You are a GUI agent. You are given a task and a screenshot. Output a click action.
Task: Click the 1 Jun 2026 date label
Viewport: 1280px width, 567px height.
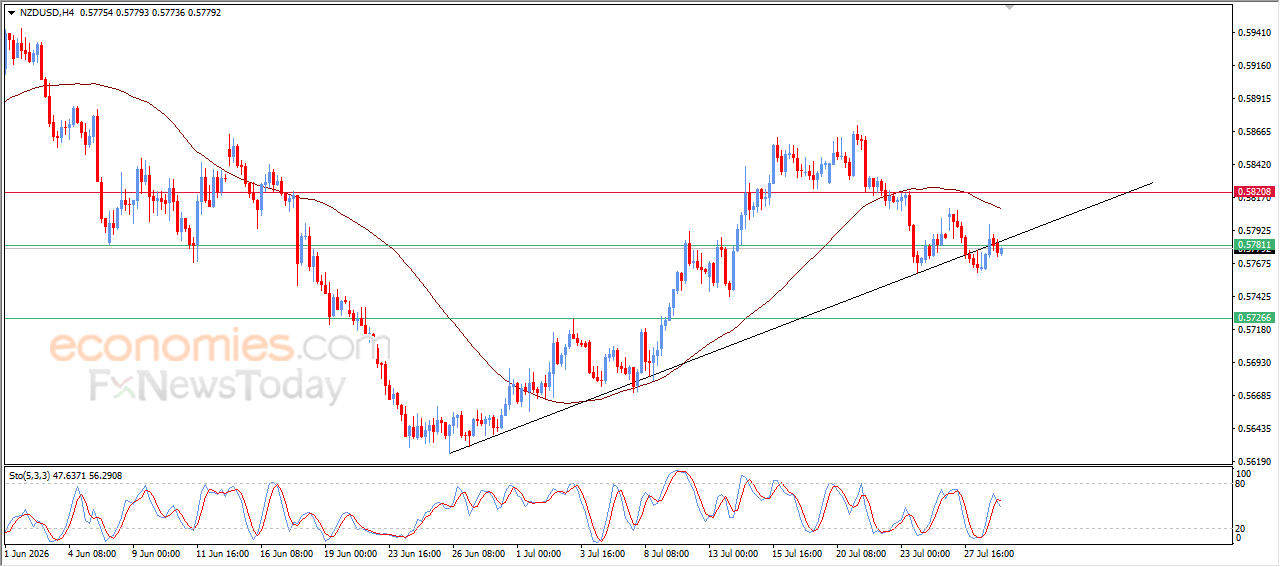coord(26,552)
